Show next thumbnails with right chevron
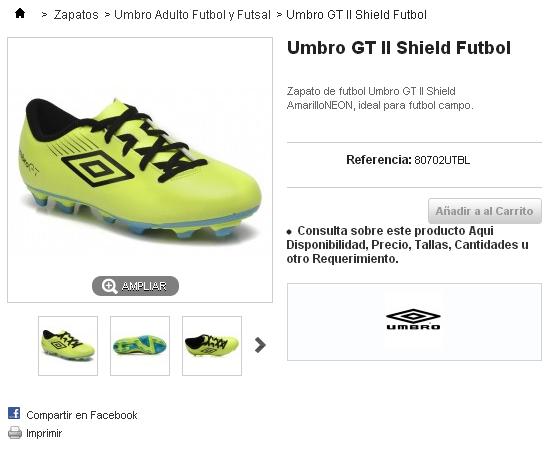This screenshot has width=559, height=460. click(260, 345)
